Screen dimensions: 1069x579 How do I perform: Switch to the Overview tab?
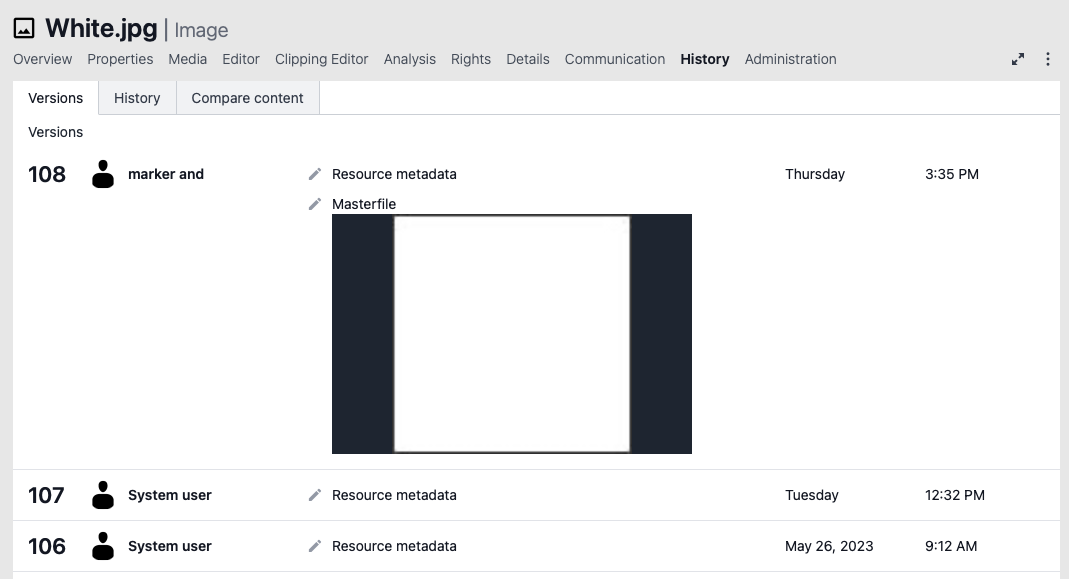pyautogui.click(x=42, y=59)
